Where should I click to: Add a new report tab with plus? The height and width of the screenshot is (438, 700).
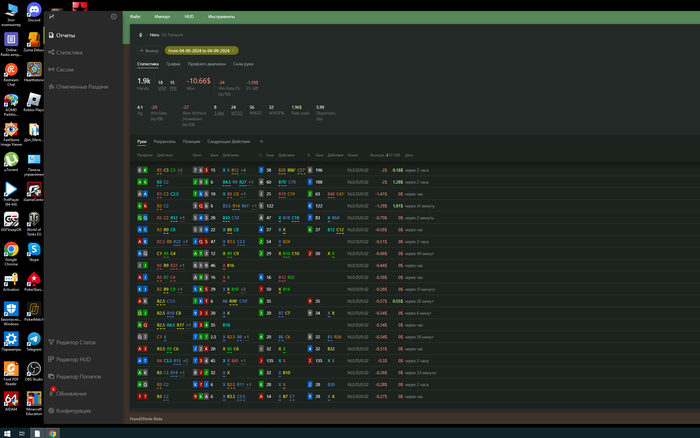pos(262,142)
